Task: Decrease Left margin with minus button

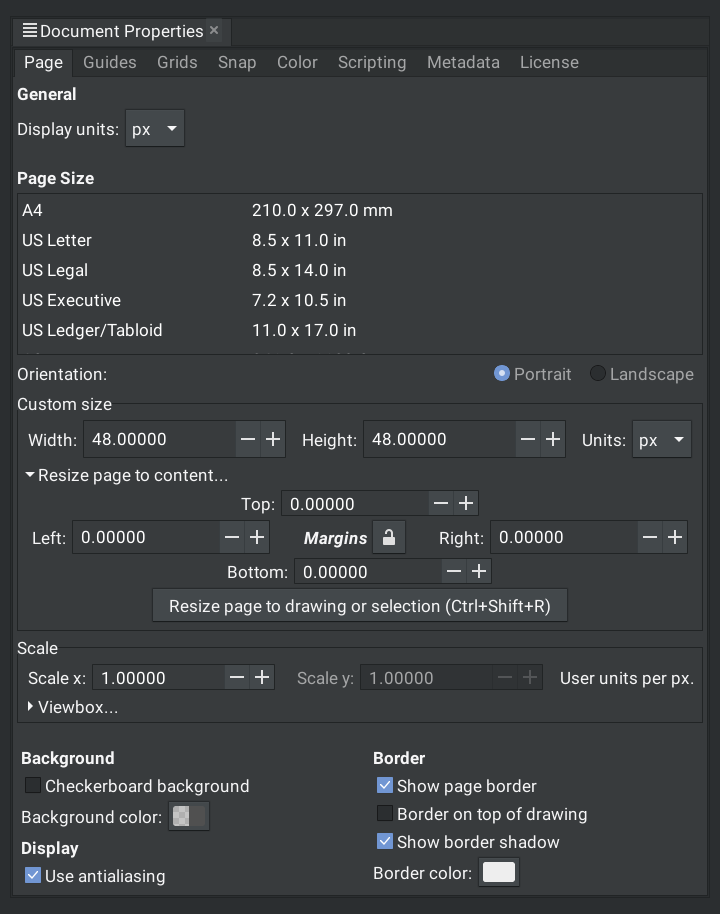Action: (x=232, y=538)
